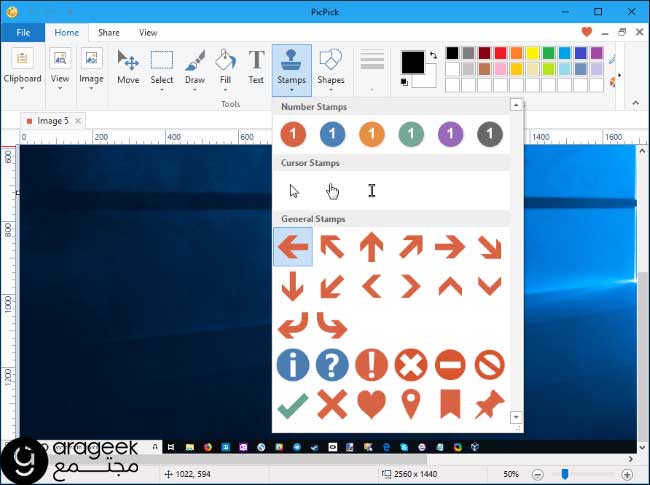The width and height of the screenshot is (650, 485).
Task: Select the map location pin stamp
Action: point(411,405)
